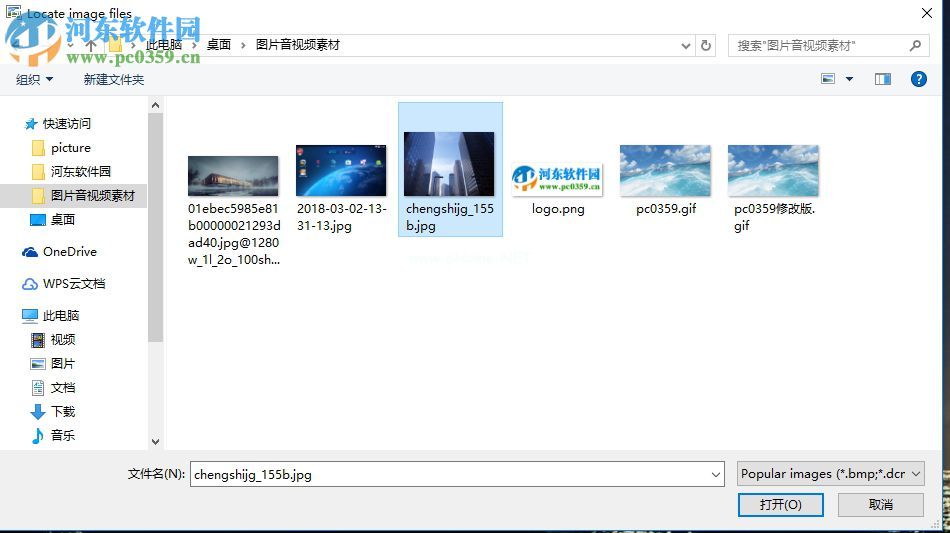The image size is (950, 533).
Task: Click the pc0359.gif file name
Action: click(x=666, y=209)
